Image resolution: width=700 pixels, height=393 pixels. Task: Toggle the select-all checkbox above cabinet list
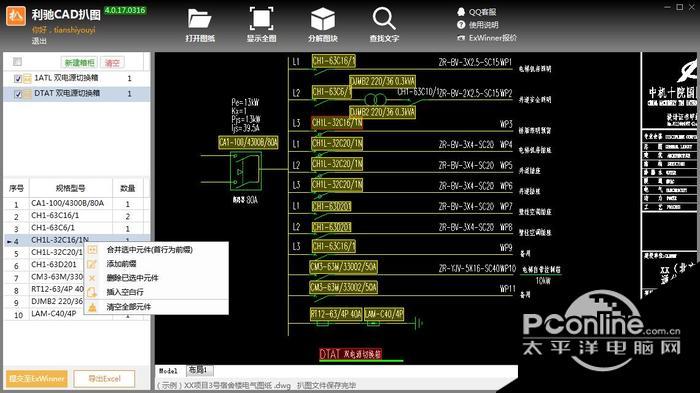[x=17, y=62]
